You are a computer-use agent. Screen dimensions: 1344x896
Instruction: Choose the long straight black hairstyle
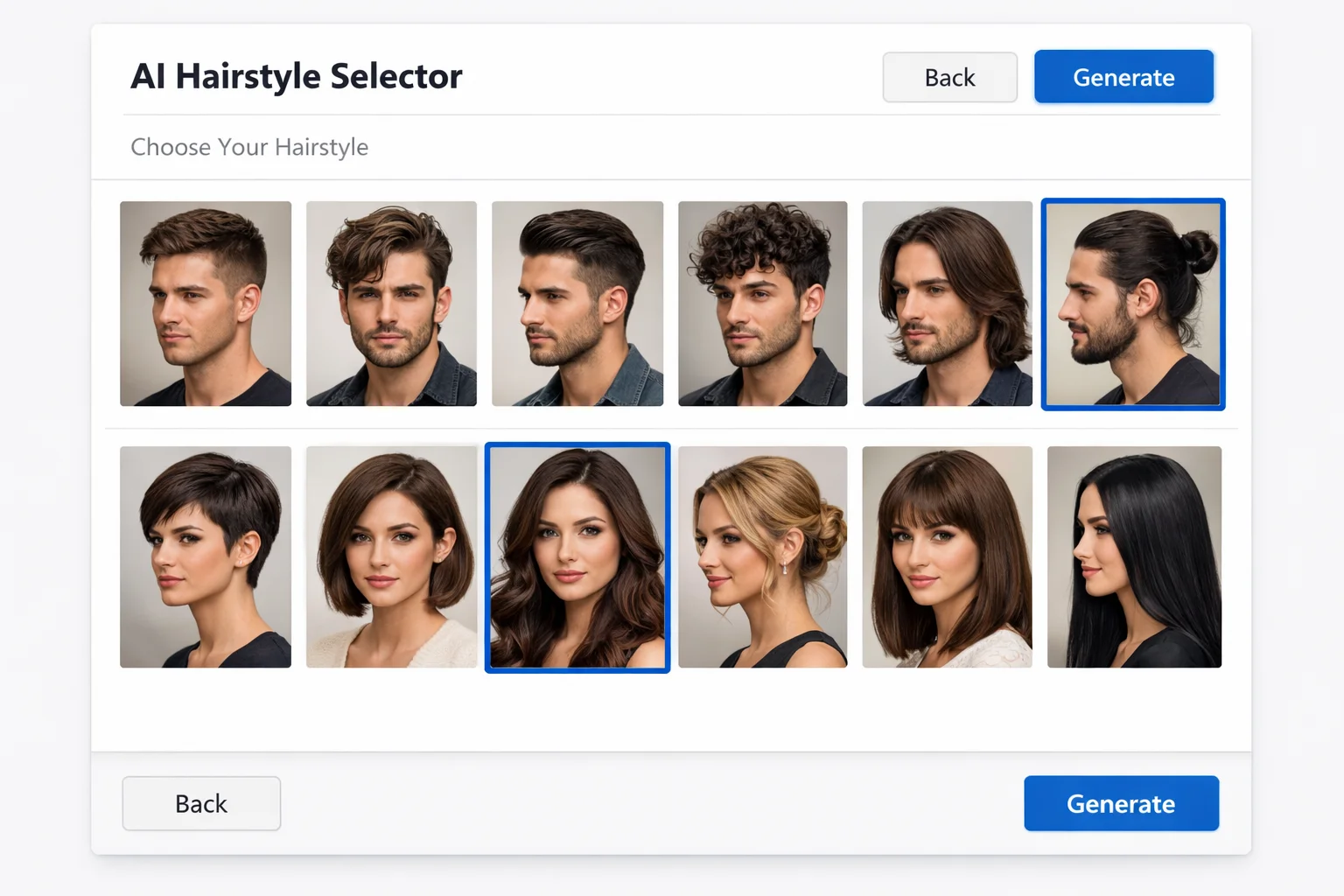(1134, 557)
